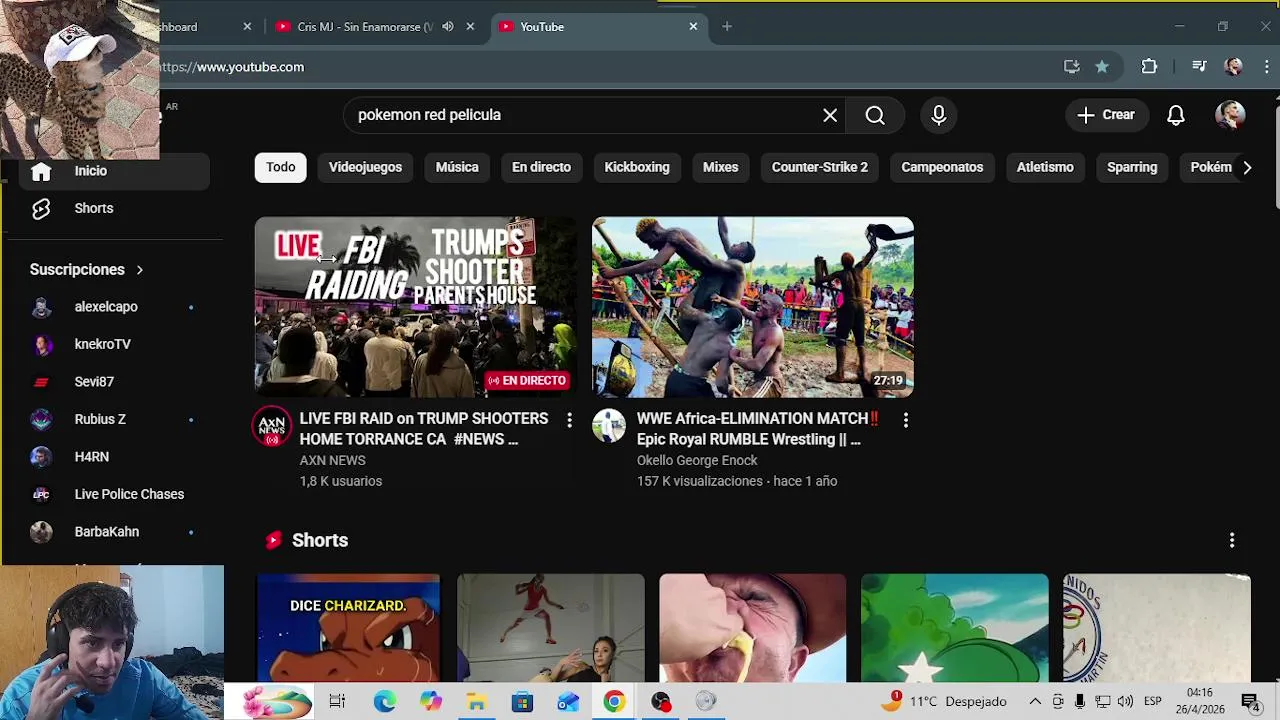Open Chrome three-dot menu
1280x720 pixels.
tap(1267, 67)
